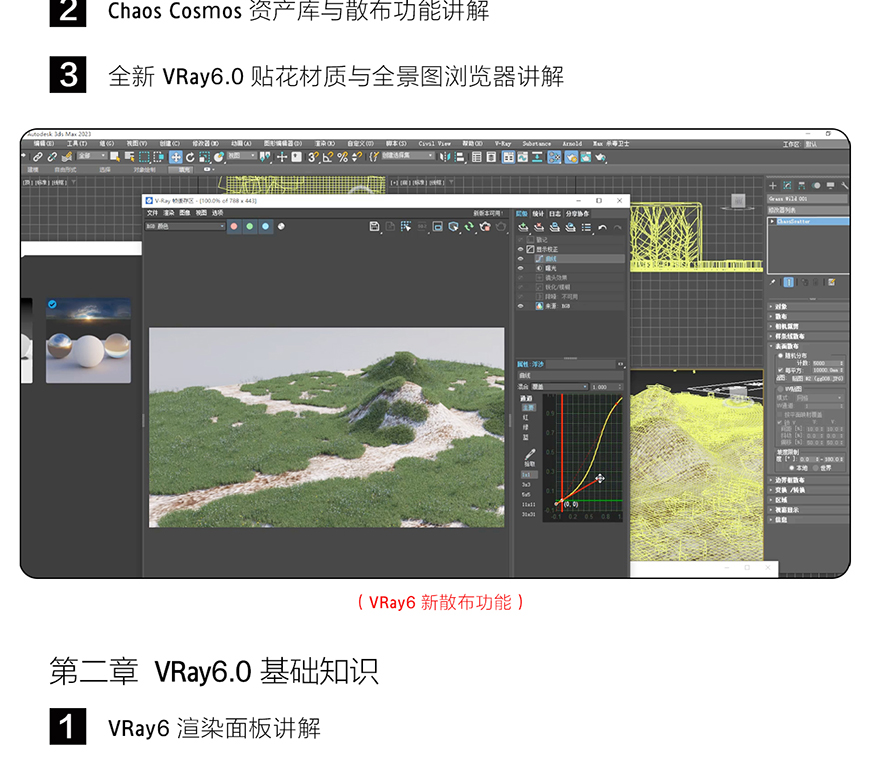Click the grassy hill rendered image
The width and height of the screenshot is (870, 772).
coord(327,427)
